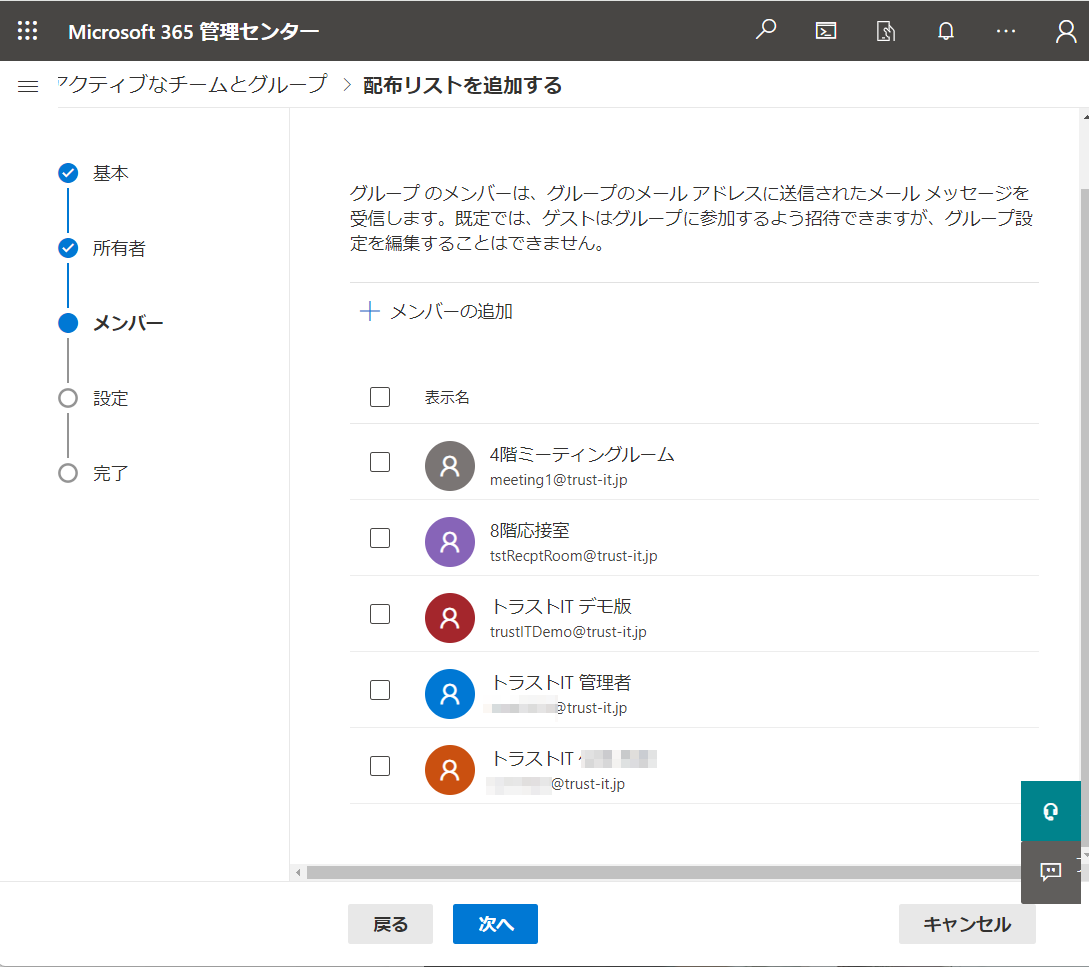
Task: Click avatar of 8階応接室
Action: click(x=449, y=542)
